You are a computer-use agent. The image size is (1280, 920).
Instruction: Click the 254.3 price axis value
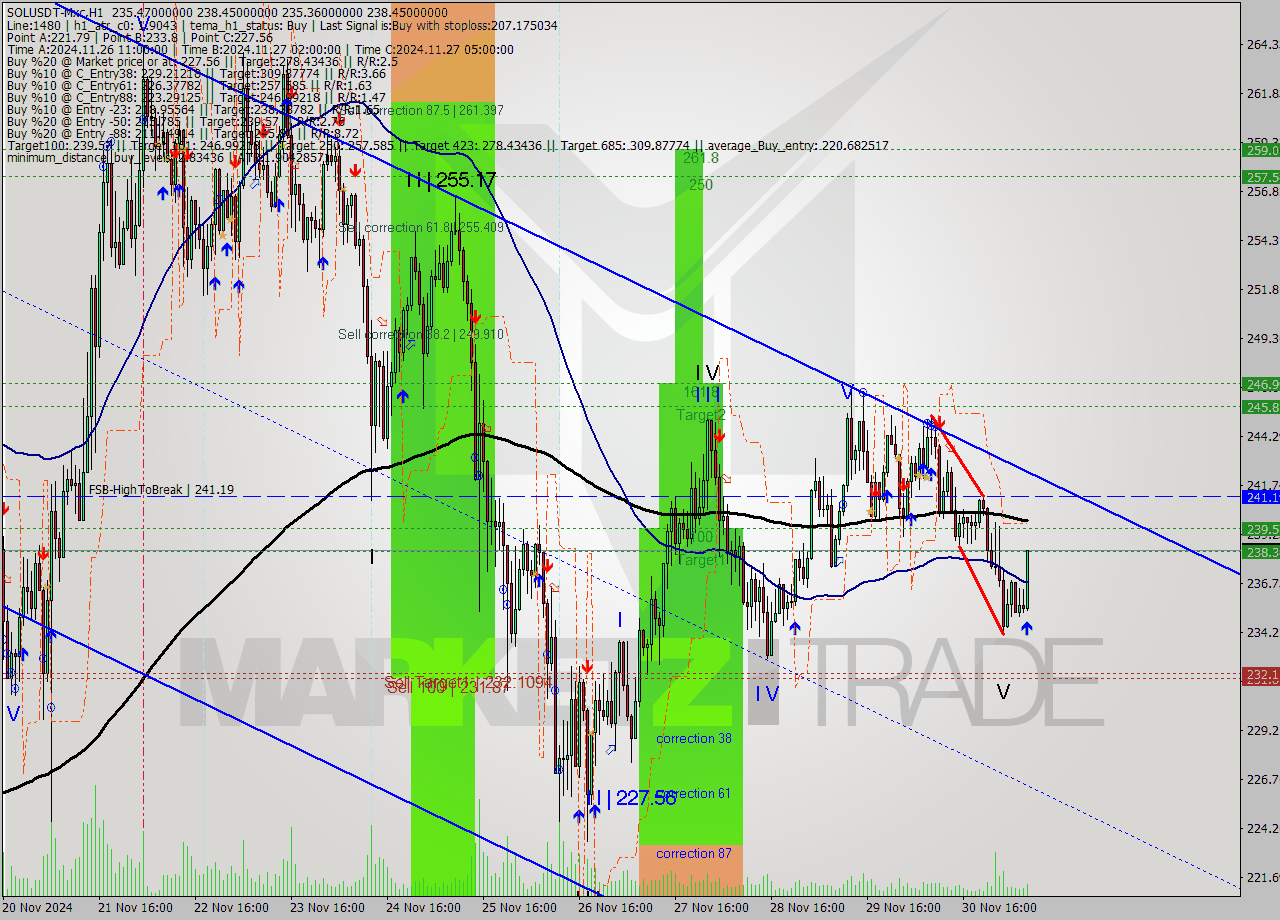coord(1261,240)
